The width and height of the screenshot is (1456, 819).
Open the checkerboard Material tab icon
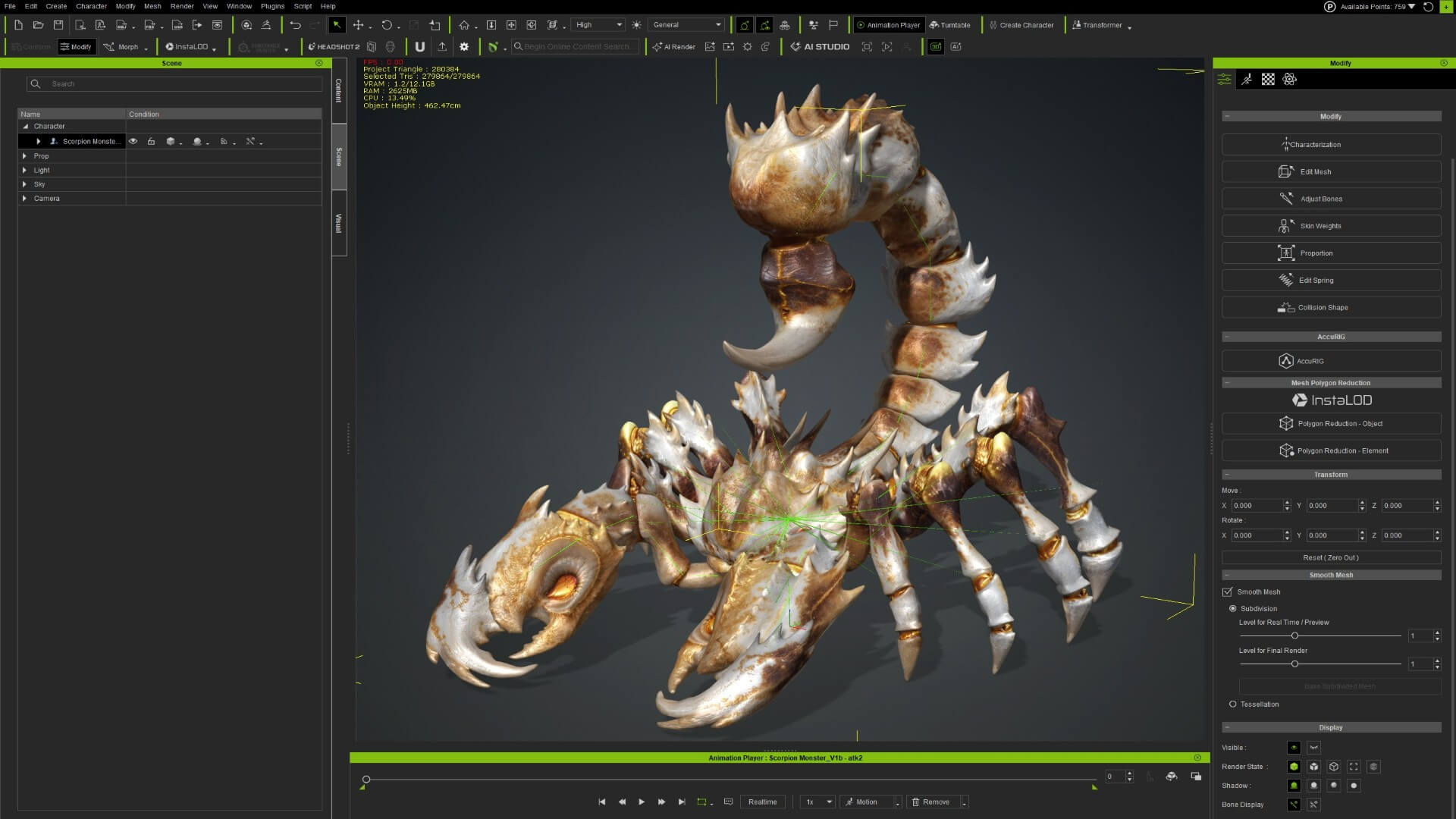pyautogui.click(x=1268, y=79)
